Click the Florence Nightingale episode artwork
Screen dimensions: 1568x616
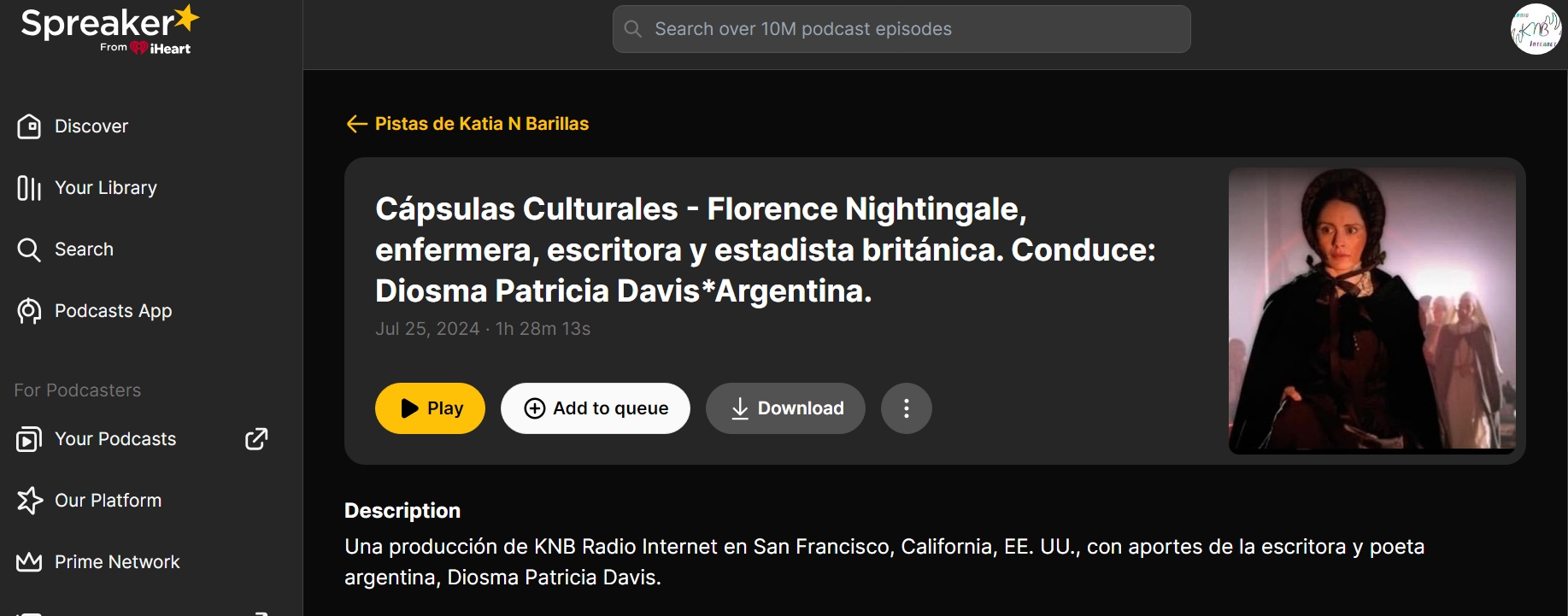pyautogui.click(x=1372, y=310)
